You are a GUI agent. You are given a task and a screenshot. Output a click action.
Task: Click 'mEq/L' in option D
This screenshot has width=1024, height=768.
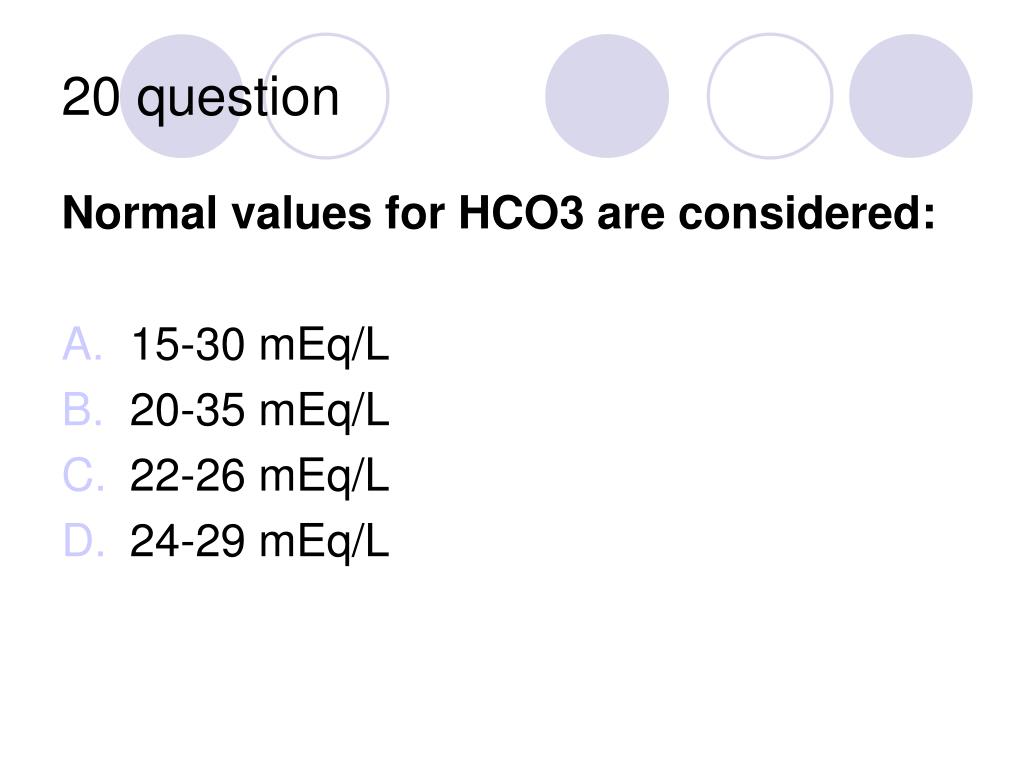click(324, 542)
